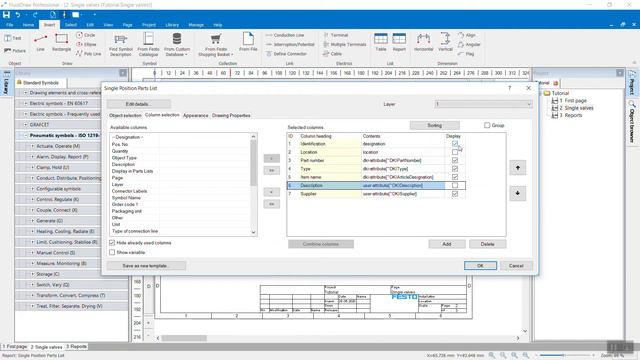This screenshot has width=640, height=360.
Task: Click Save as new template button
Action: tap(146, 266)
